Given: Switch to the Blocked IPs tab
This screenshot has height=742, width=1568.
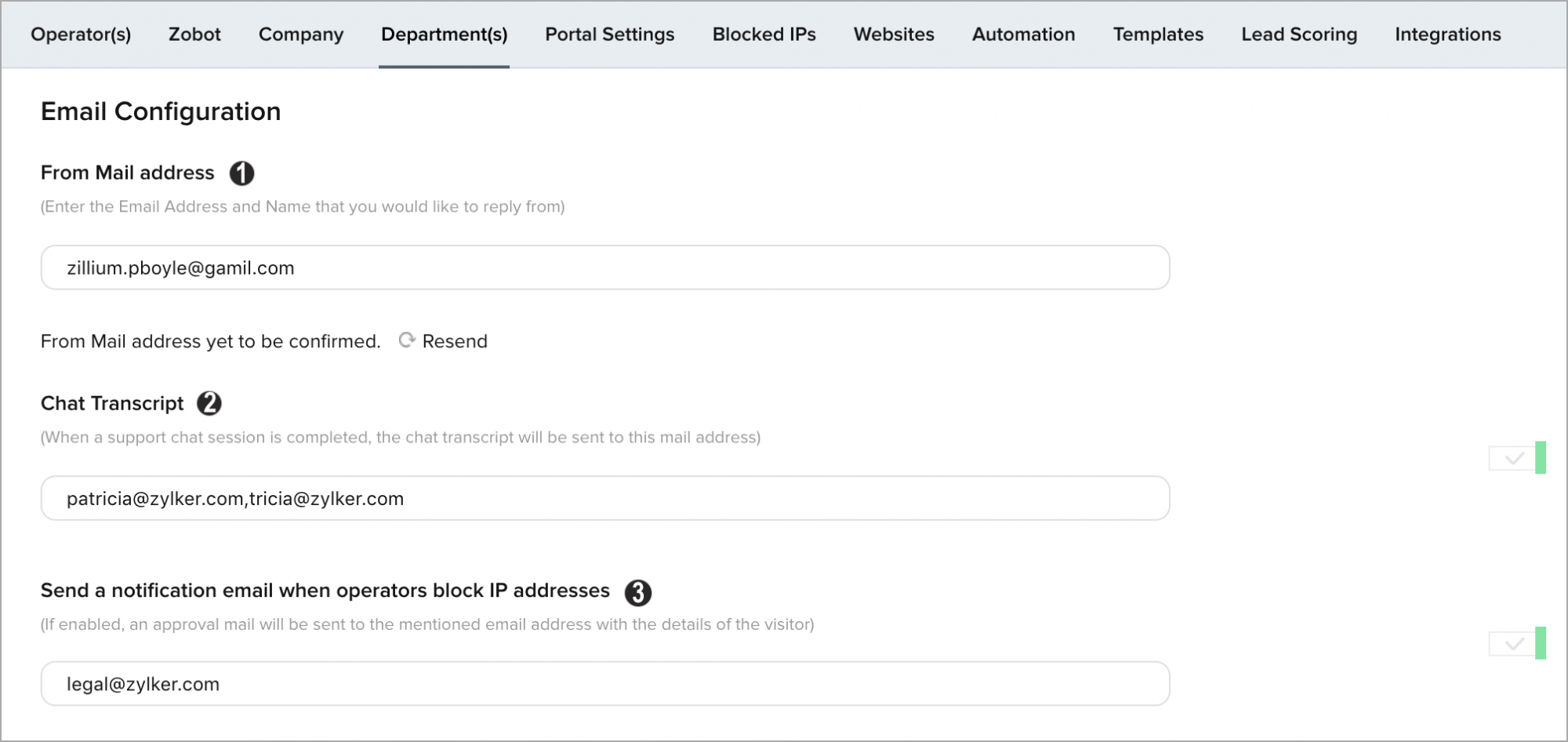Looking at the screenshot, I should coord(764,35).
